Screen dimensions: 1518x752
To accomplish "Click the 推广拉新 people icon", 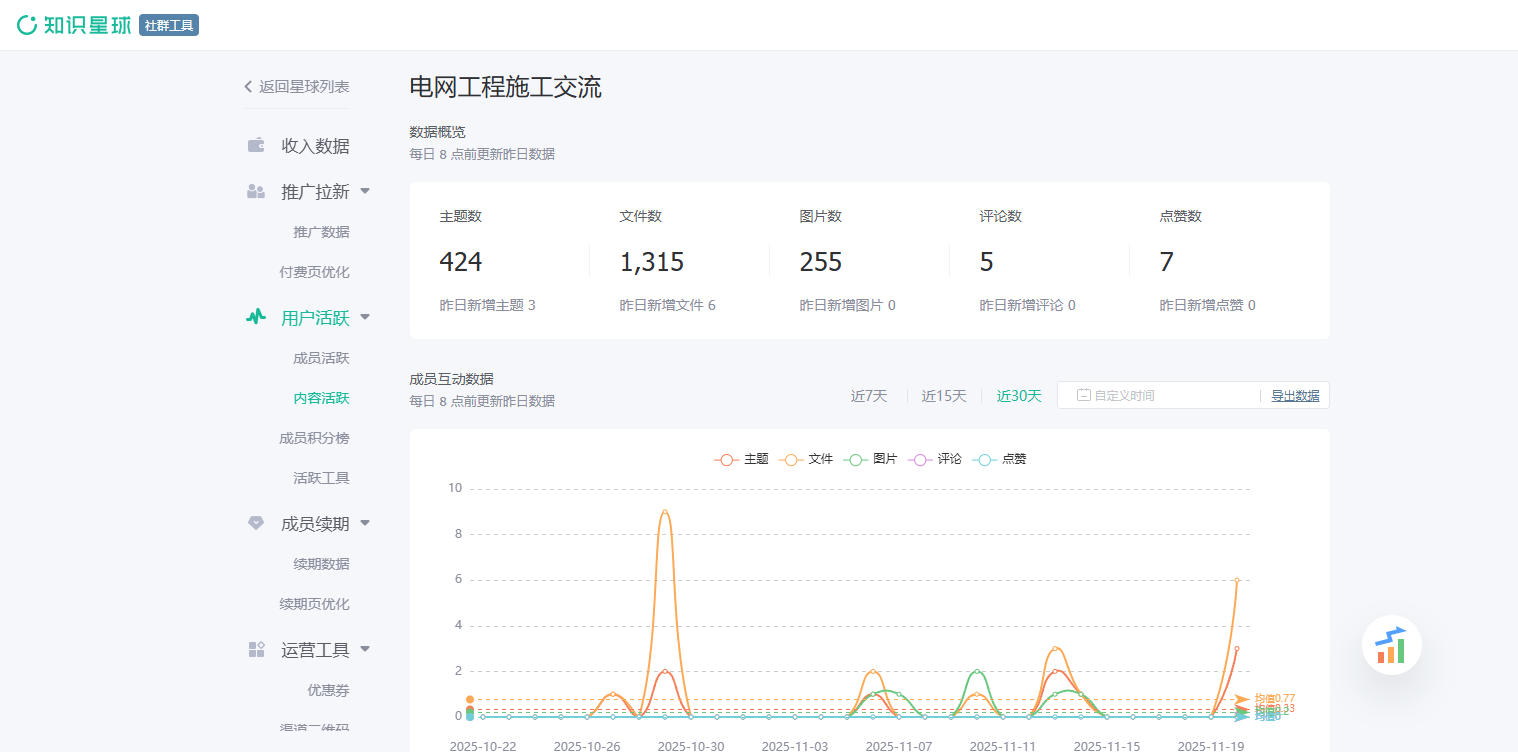I will coord(256,192).
